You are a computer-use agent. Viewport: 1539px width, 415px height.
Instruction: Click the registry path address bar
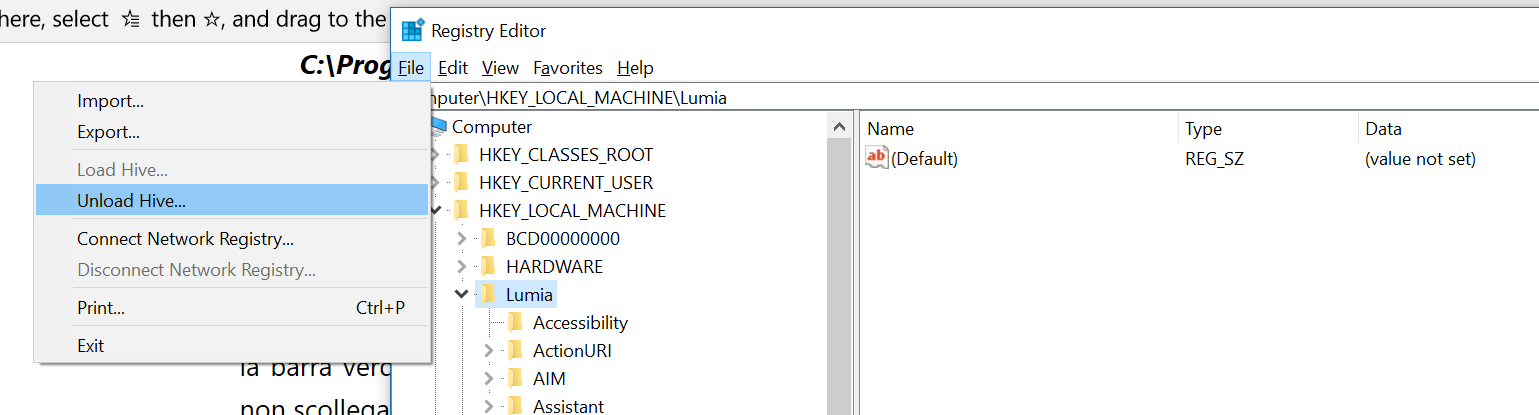tap(900, 97)
